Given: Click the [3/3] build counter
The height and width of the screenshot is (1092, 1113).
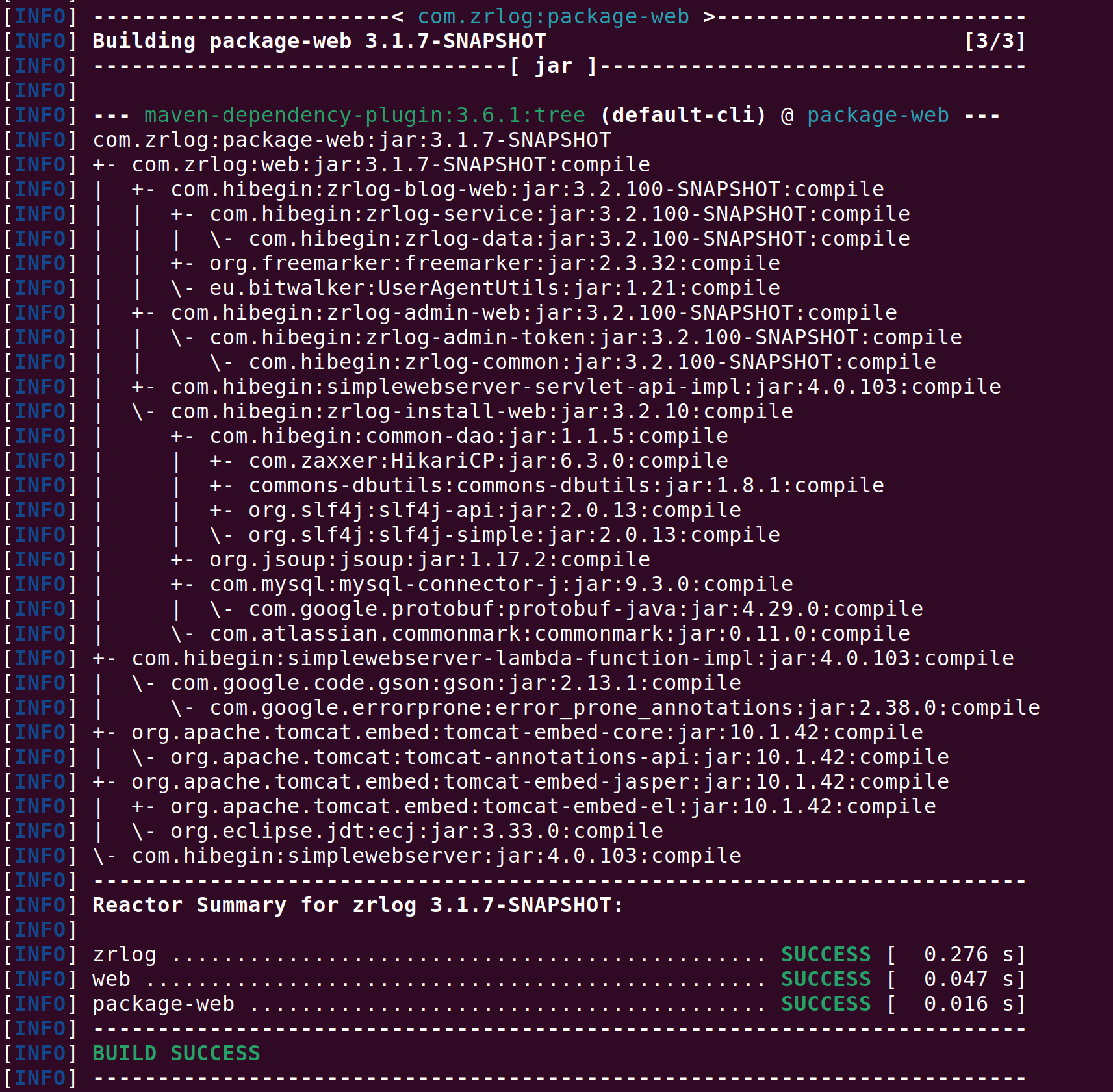Looking at the screenshot, I should click(x=995, y=41).
